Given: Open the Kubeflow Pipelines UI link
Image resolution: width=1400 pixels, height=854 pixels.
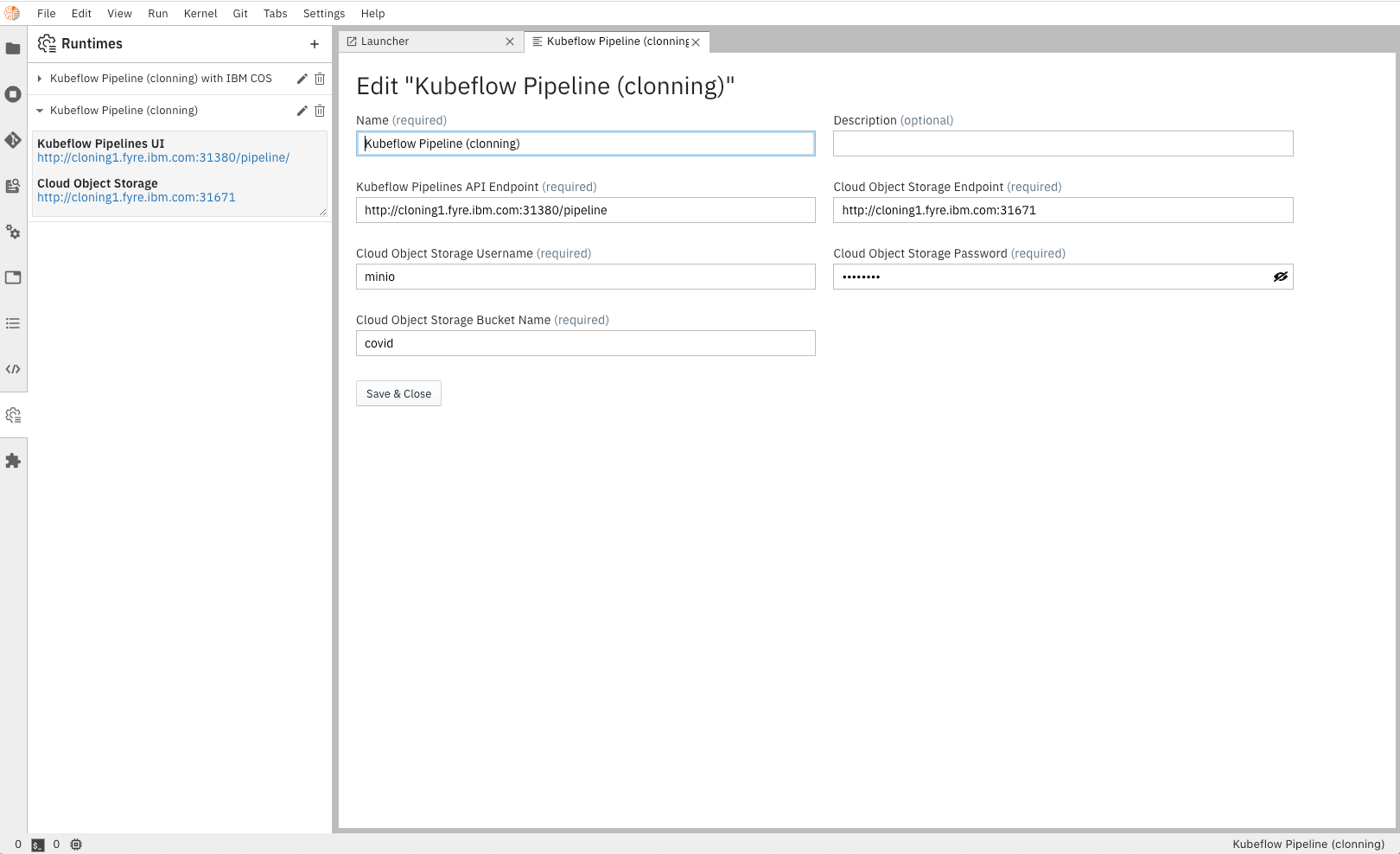Looking at the screenshot, I should [163, 157].
